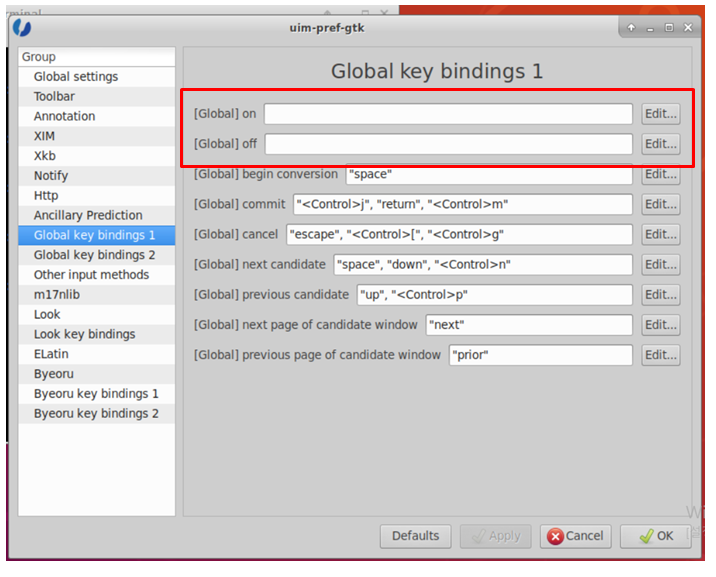
Task: Edit the commit key binding
Action: click(x=661, y=204)
